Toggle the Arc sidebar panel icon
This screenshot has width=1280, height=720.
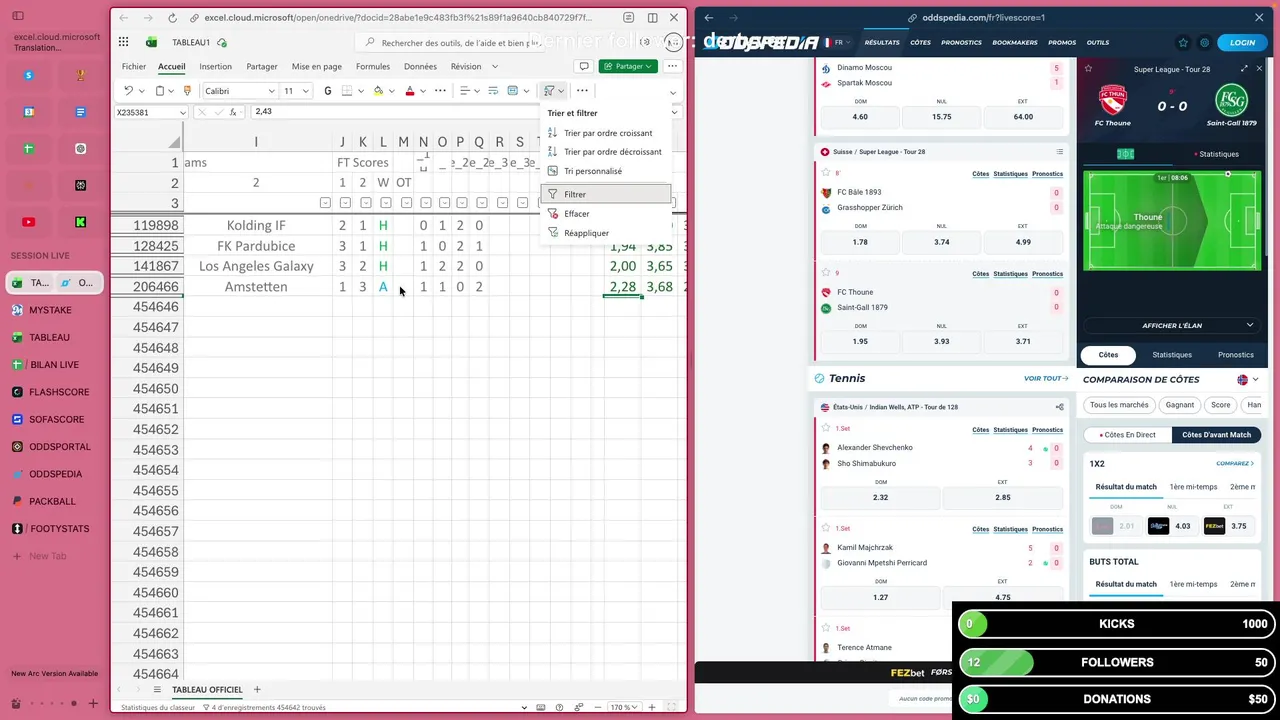pyautogui.click(x=18, y=16)
